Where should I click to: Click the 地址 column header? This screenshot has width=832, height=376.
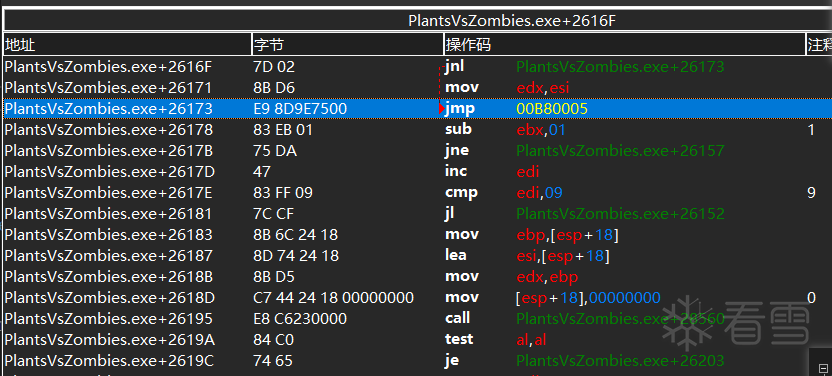point(127,45)
